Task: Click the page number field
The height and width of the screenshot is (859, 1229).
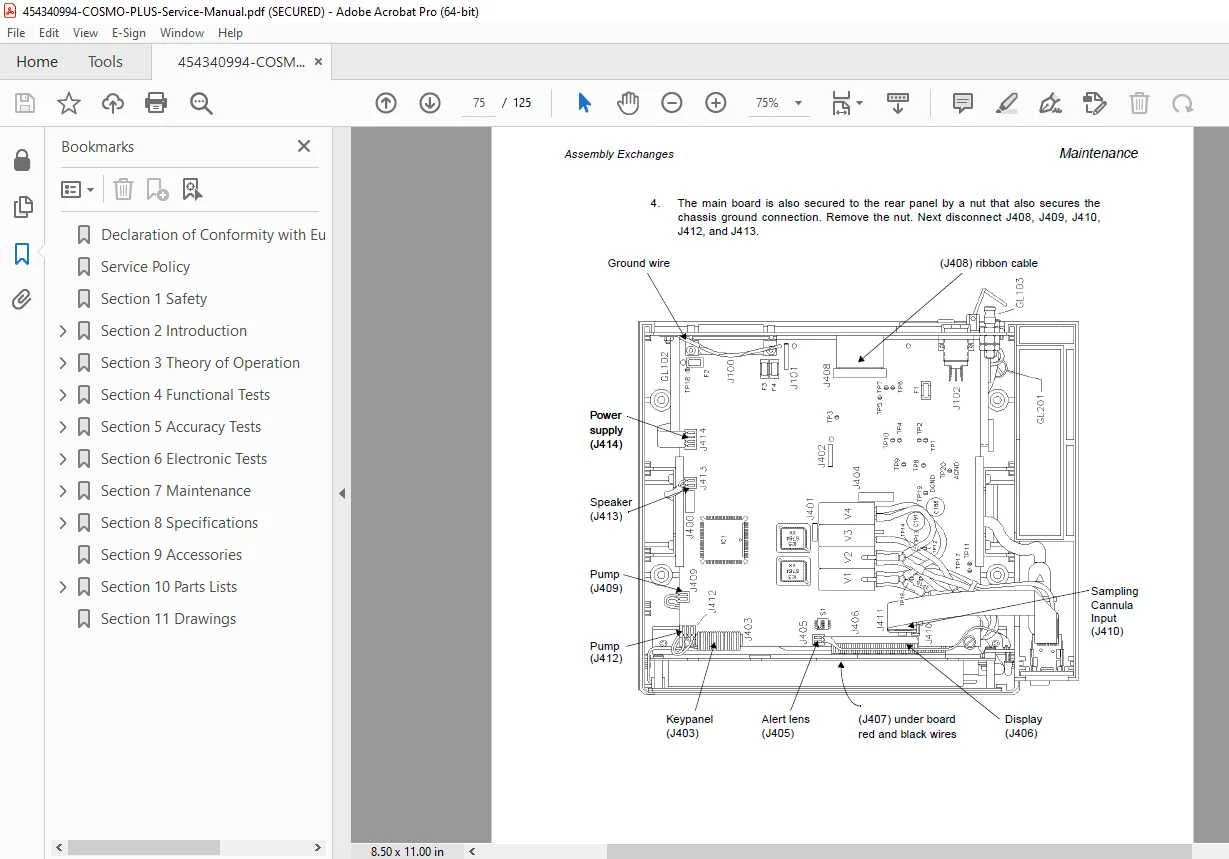Action: (x=479, y=103)
